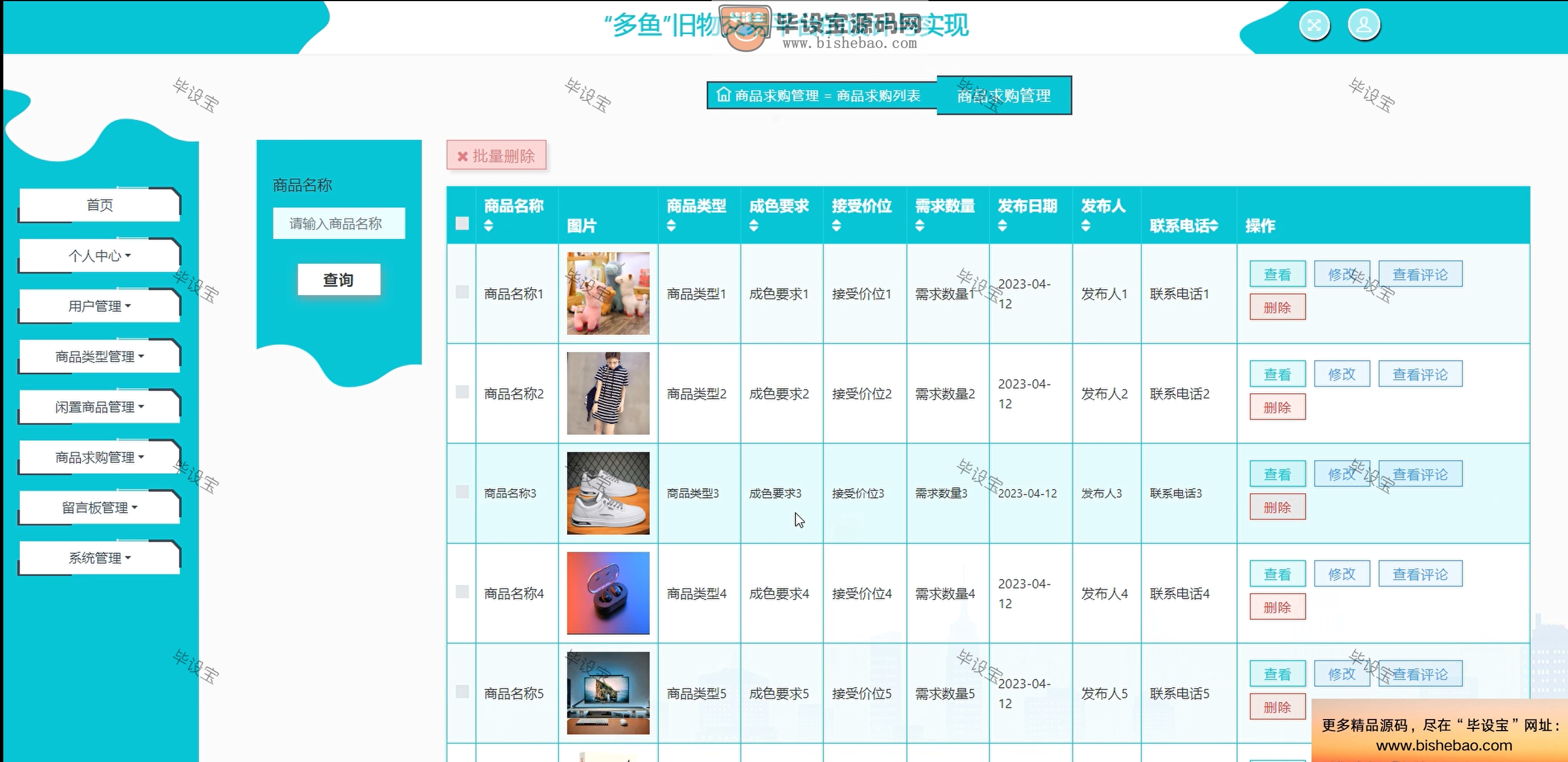The width and height of the screenshot is (1568, 762).
Task: View details of 商品名称3 via 查看
Action: tap(1277, 475)
